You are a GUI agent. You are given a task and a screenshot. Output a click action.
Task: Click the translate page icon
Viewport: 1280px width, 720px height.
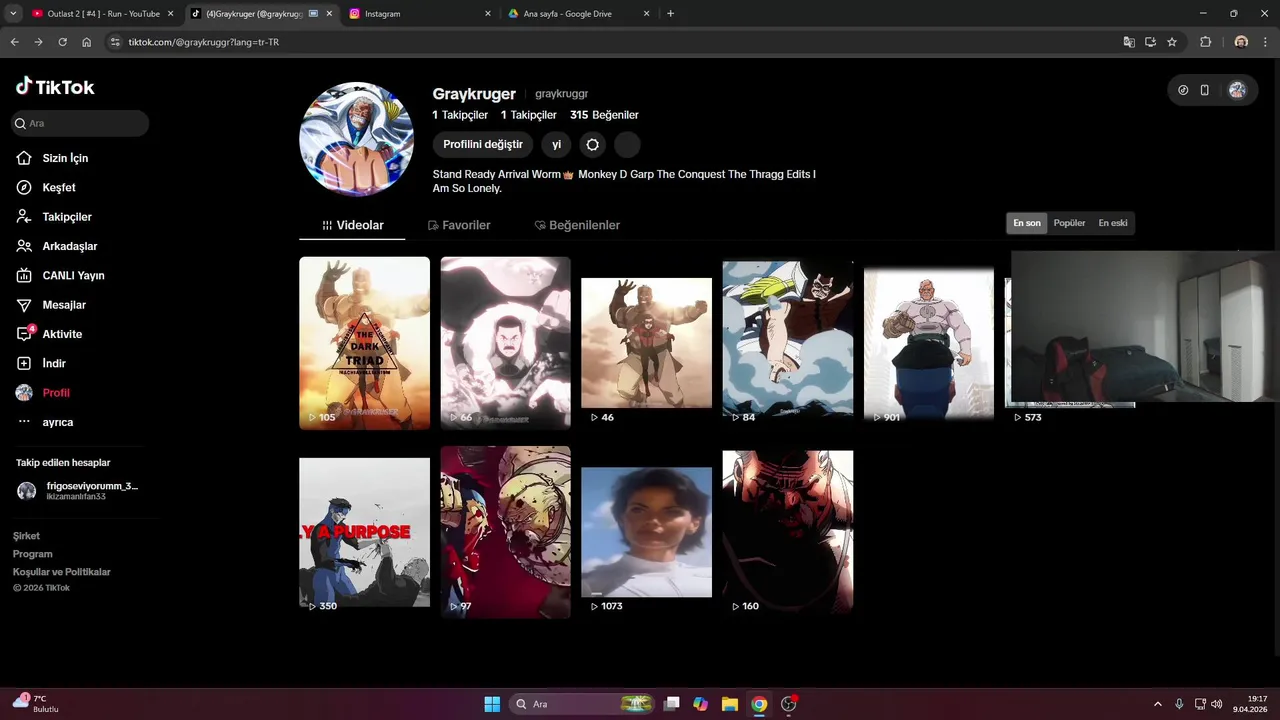click(1129, 42)
